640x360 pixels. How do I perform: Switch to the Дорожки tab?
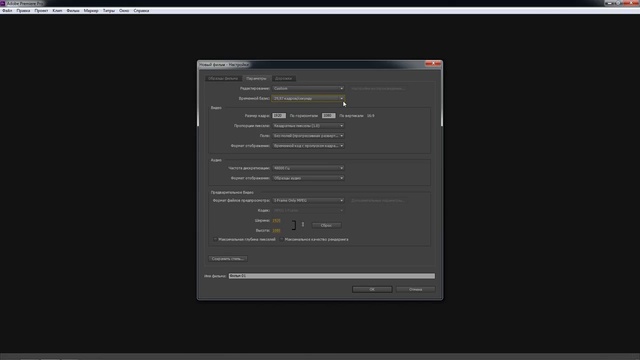point(283,78)
